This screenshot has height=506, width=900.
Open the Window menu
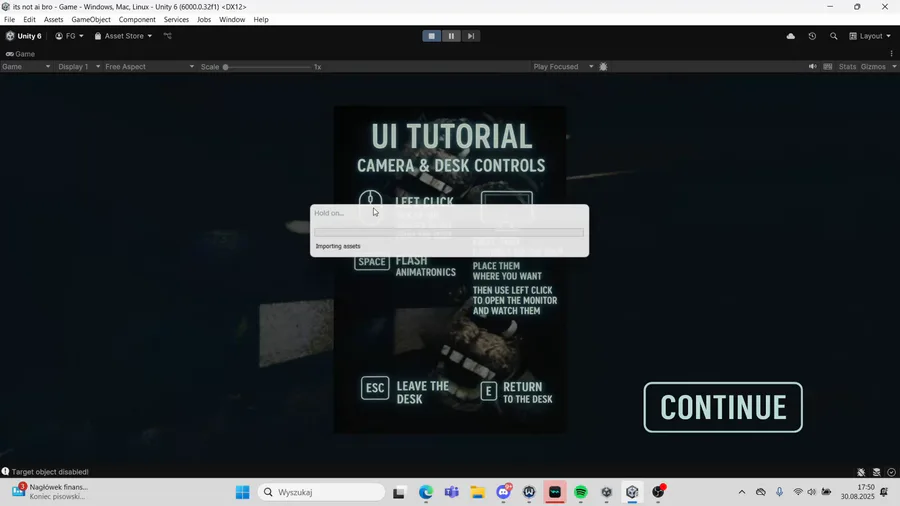coord(232,20)
